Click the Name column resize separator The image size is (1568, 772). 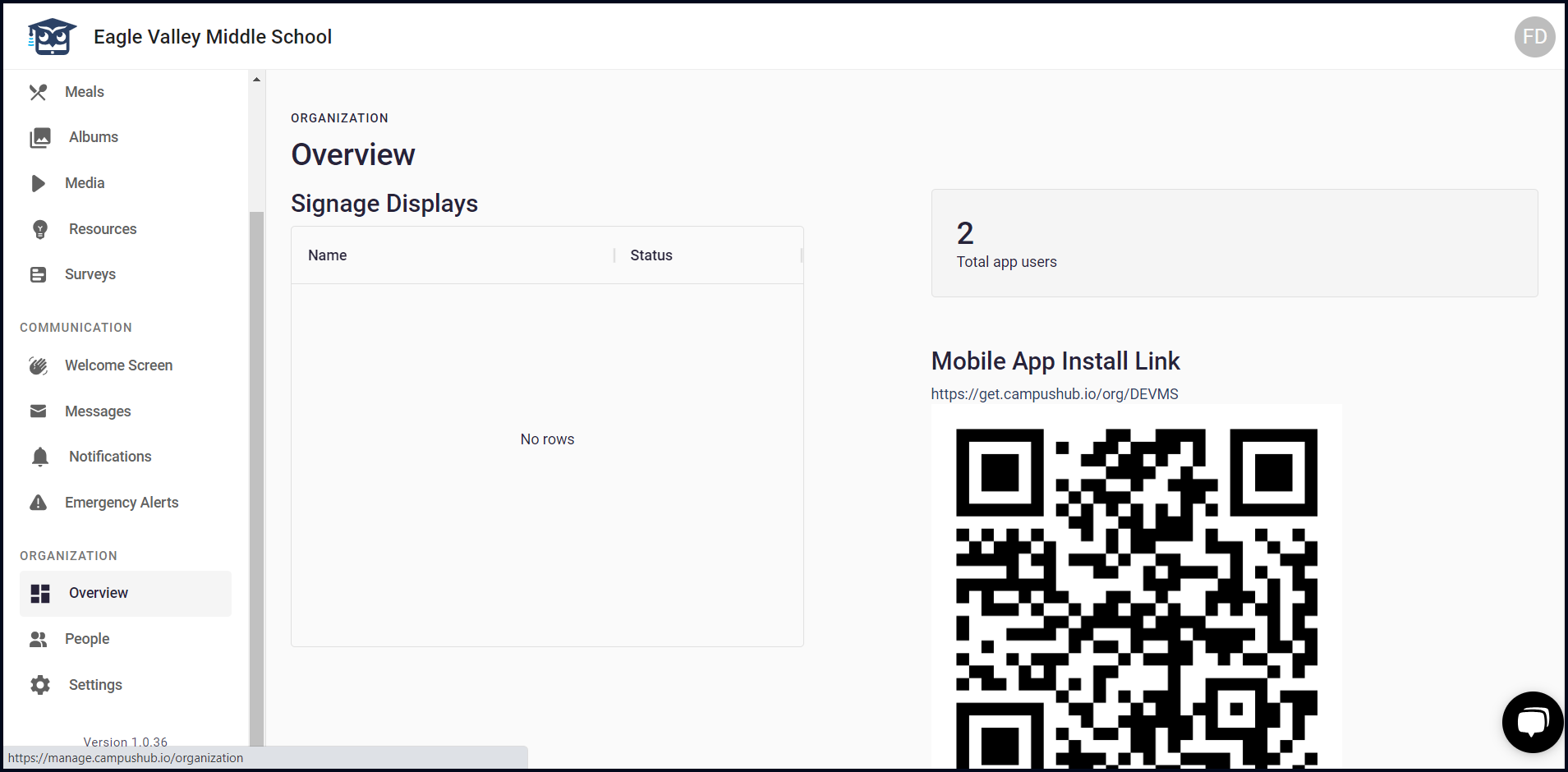tap(614, 255)
